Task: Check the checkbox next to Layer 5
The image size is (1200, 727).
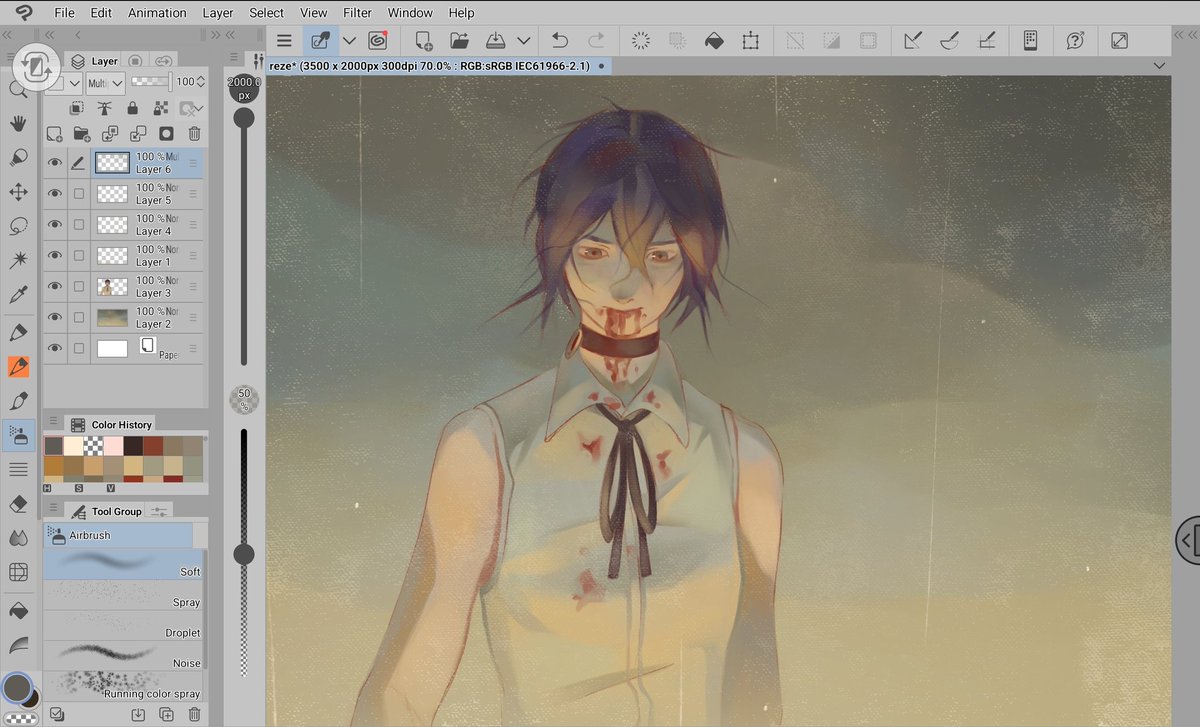Action: click(x=79, y=194)
